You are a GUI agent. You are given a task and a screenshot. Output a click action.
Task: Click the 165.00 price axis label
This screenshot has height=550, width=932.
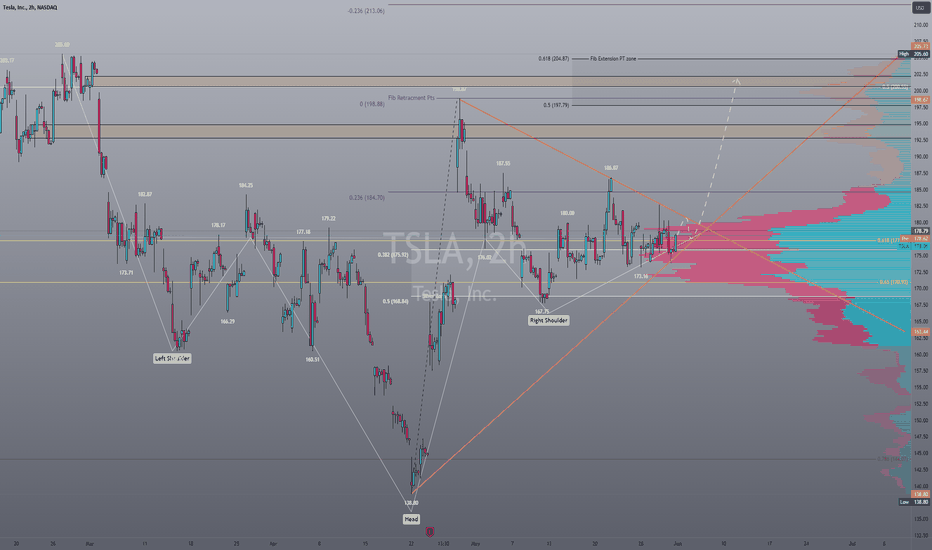coord(921,321)
